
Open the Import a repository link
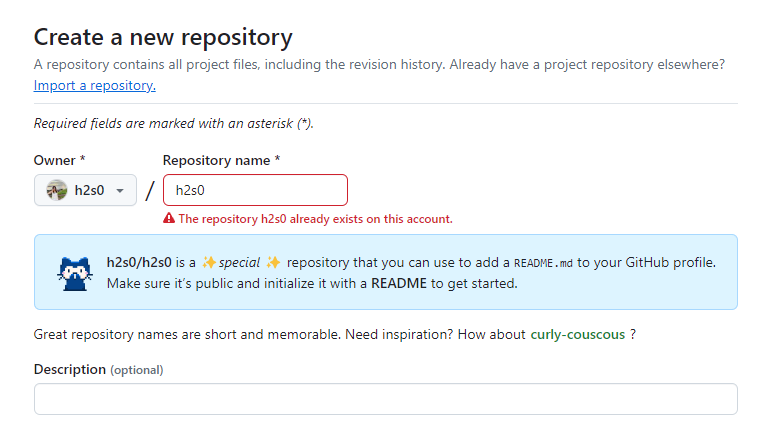click(x=95, y=86)
